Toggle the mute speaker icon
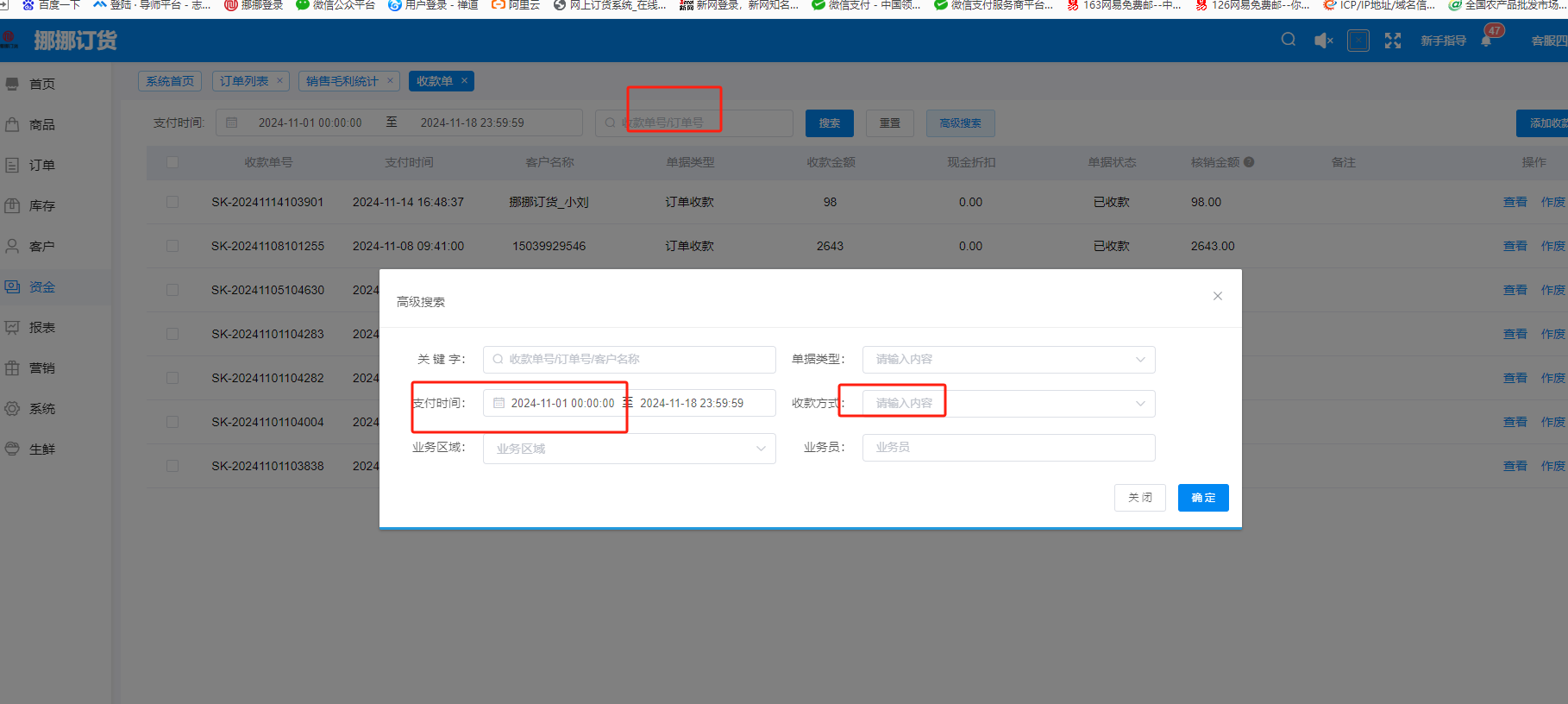This screenshot has width=1568, height=704. tap(1323, 41)
